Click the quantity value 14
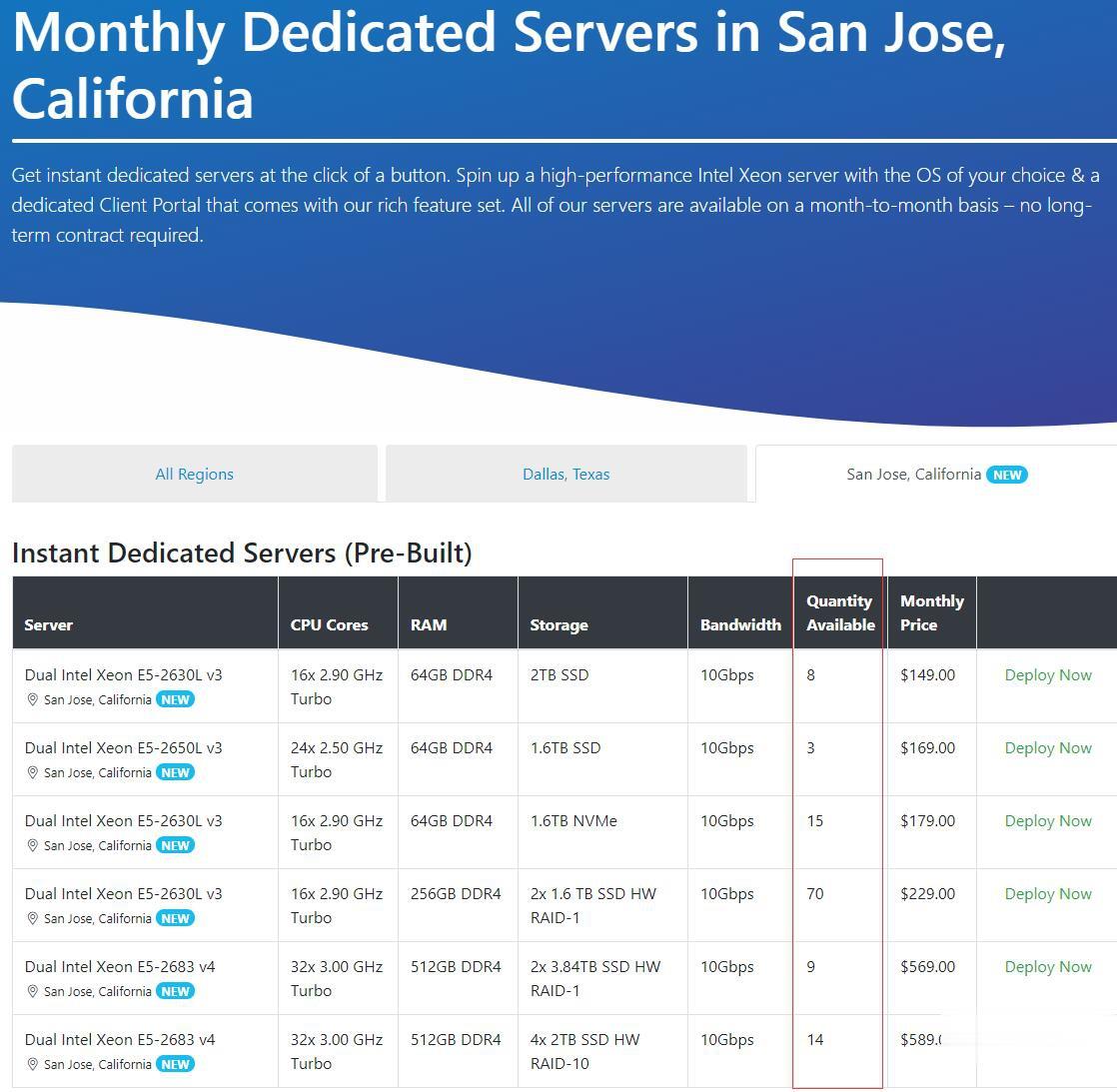 click(815, 1040)
